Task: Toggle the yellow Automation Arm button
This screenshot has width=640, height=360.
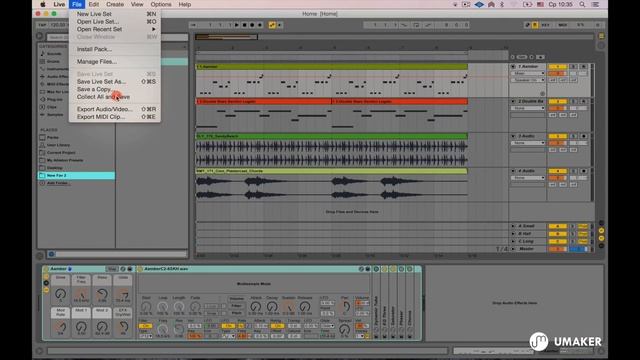Action: click(x=272, y=25)
